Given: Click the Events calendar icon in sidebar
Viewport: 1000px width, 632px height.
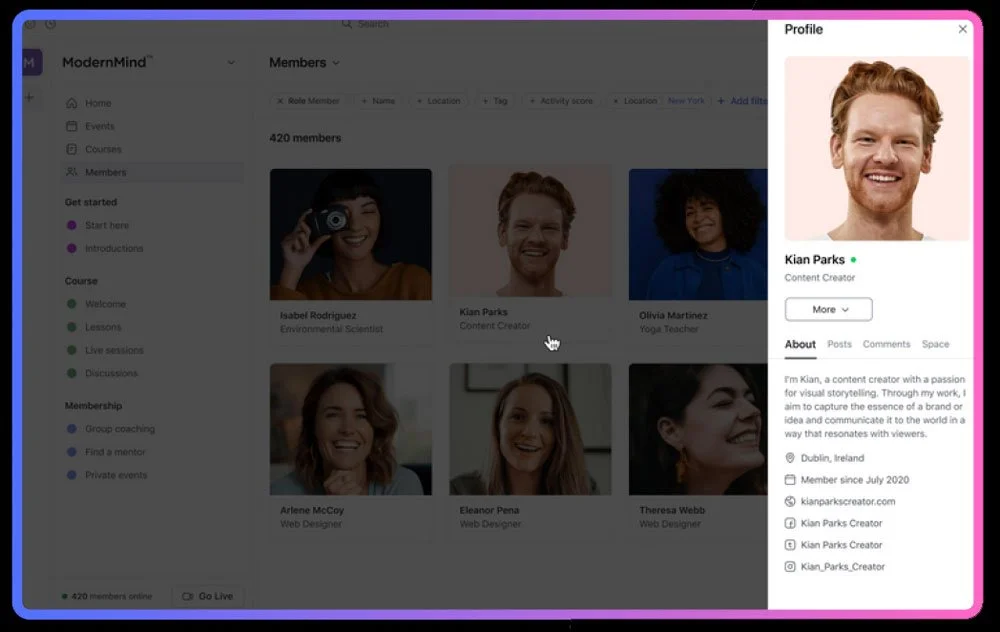Looking at the screenshot, I should pyautogui.click(x=71, y=126).
